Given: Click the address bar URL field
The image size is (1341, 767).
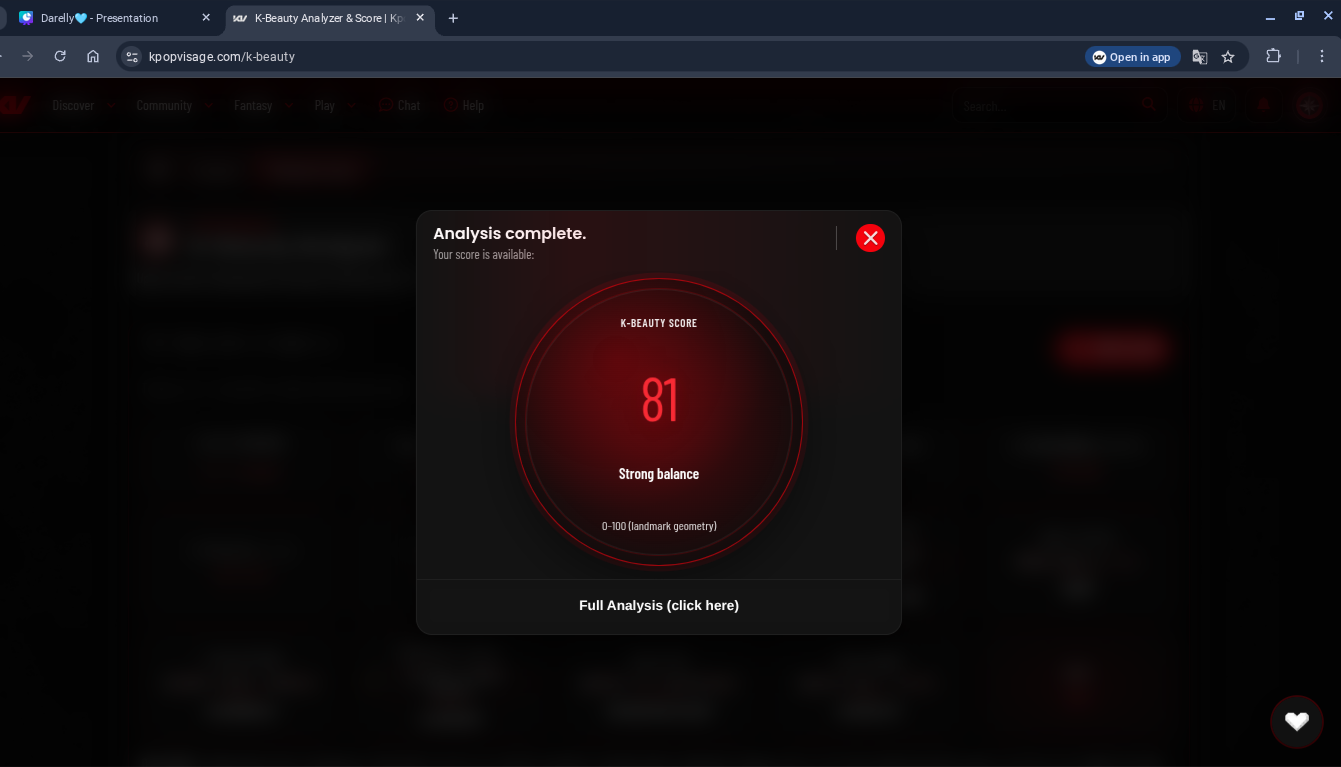Looking at the screenshot, I should (x=600, y=57).
